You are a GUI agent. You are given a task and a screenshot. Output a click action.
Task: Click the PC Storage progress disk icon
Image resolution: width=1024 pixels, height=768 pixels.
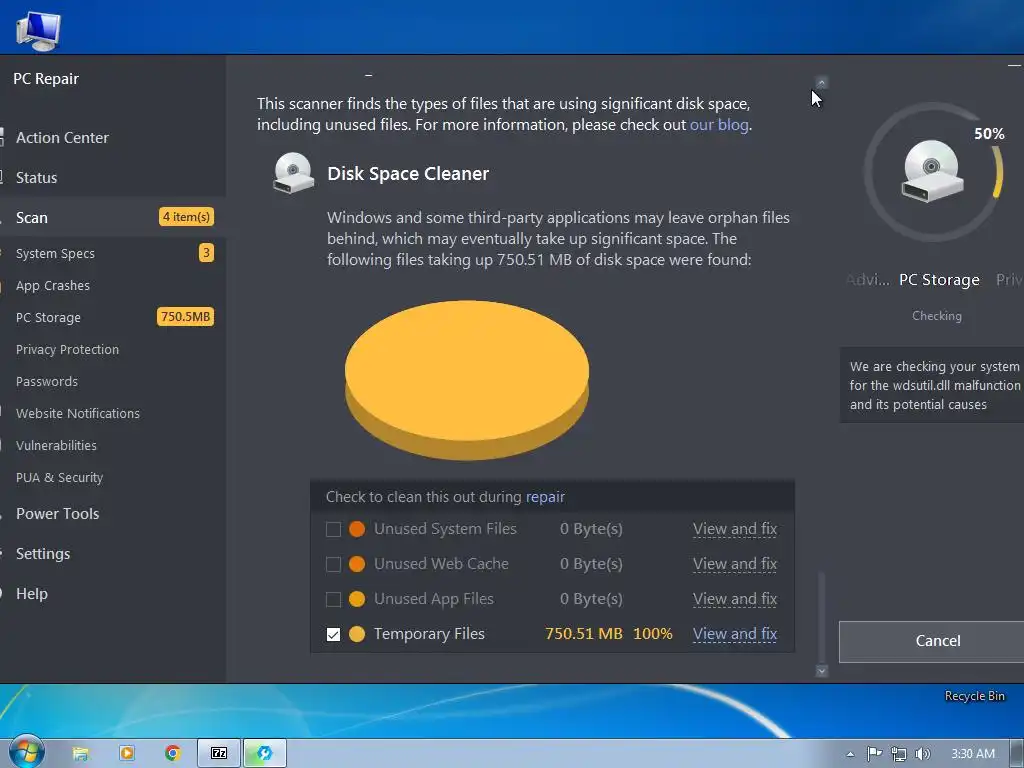tap(931, 171)
